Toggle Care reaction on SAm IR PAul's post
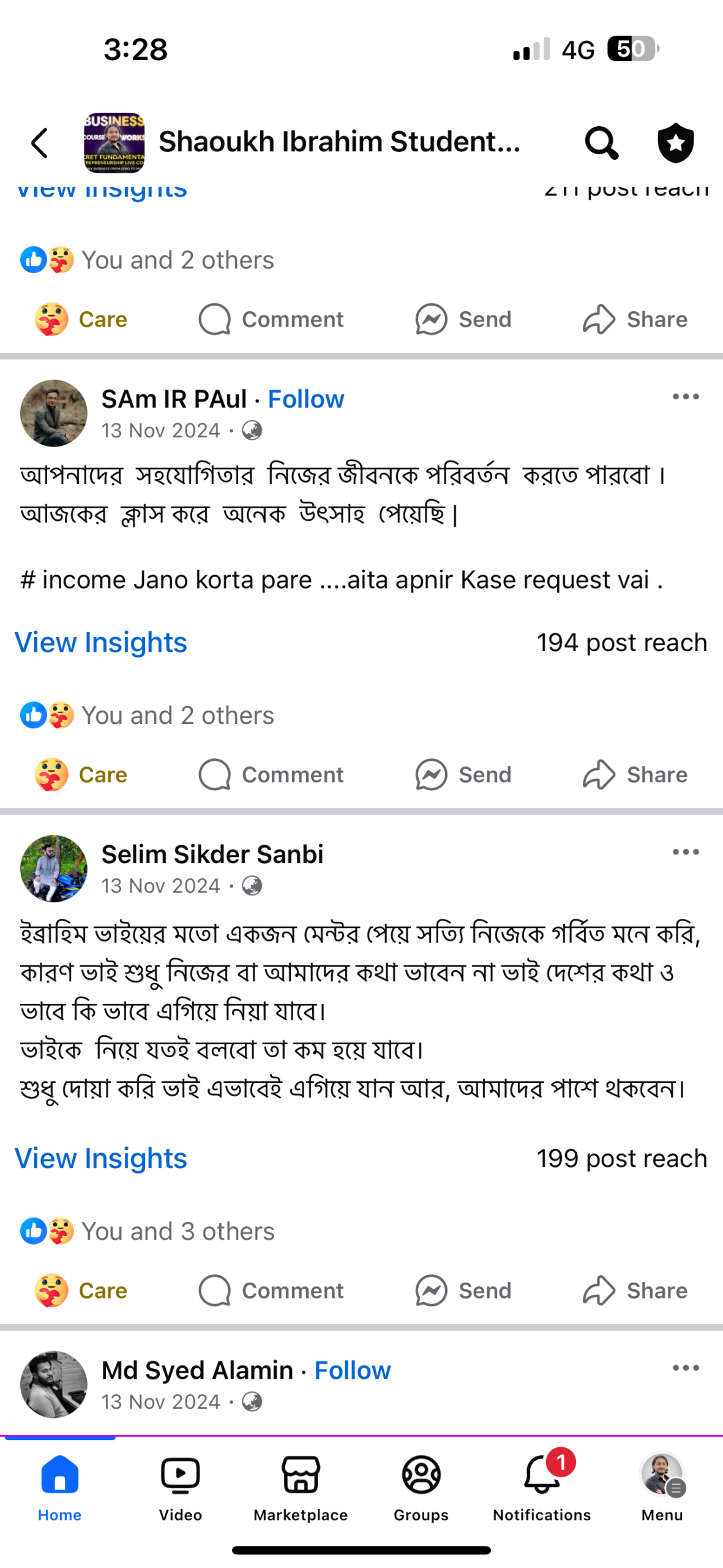This screenshot has height=1568, width=723. click(81, 774)
